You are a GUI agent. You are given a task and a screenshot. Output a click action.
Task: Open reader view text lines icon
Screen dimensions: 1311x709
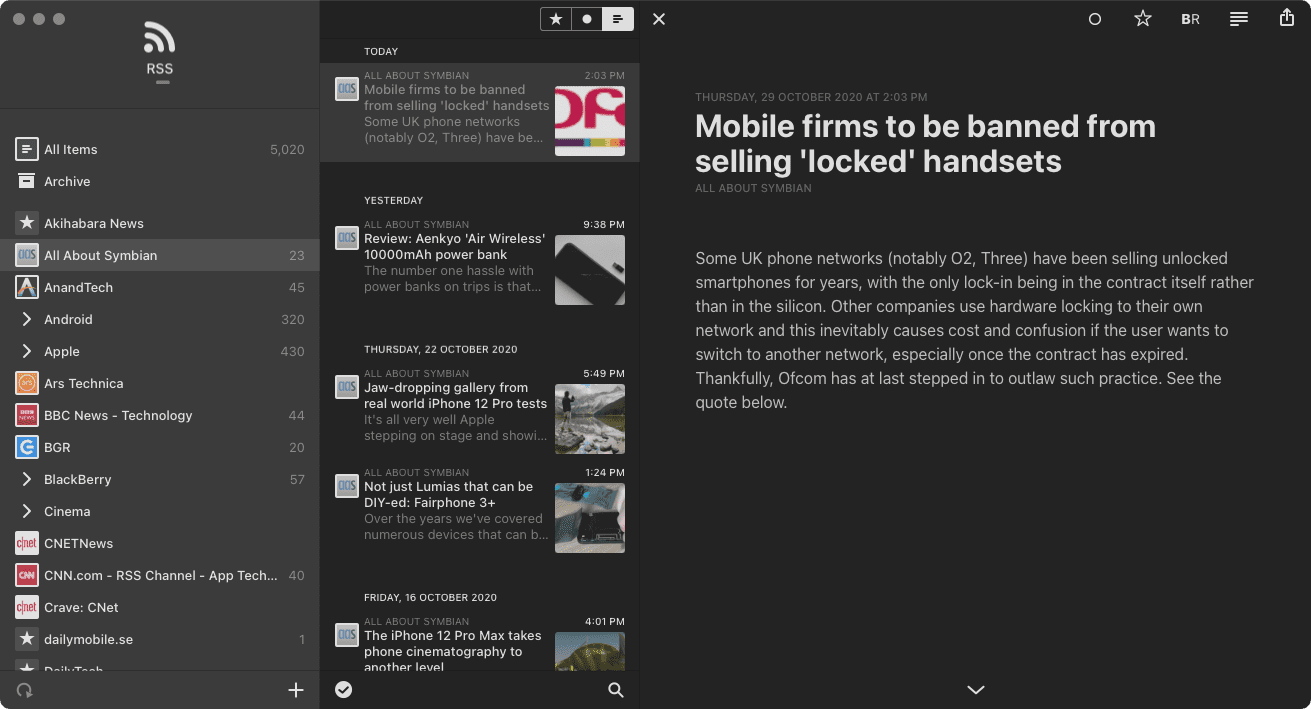click(1239, 19)
